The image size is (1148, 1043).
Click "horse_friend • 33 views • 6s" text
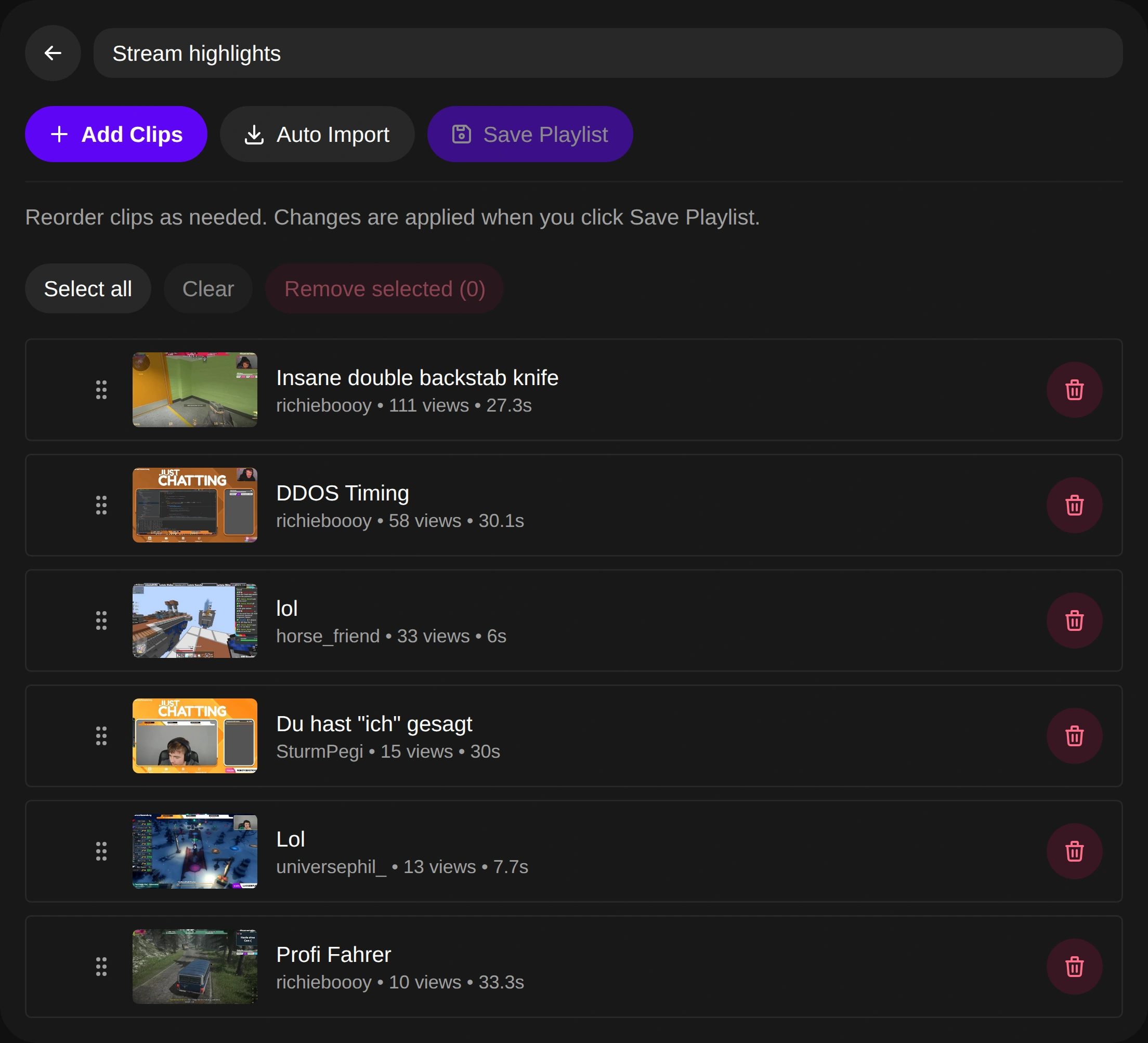click(391, 636)
